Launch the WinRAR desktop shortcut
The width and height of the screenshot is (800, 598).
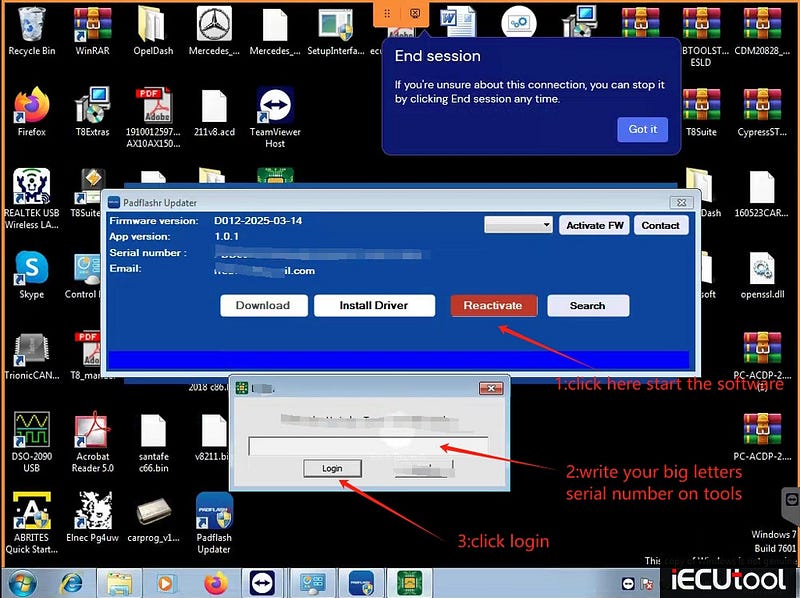click(92, 30)
